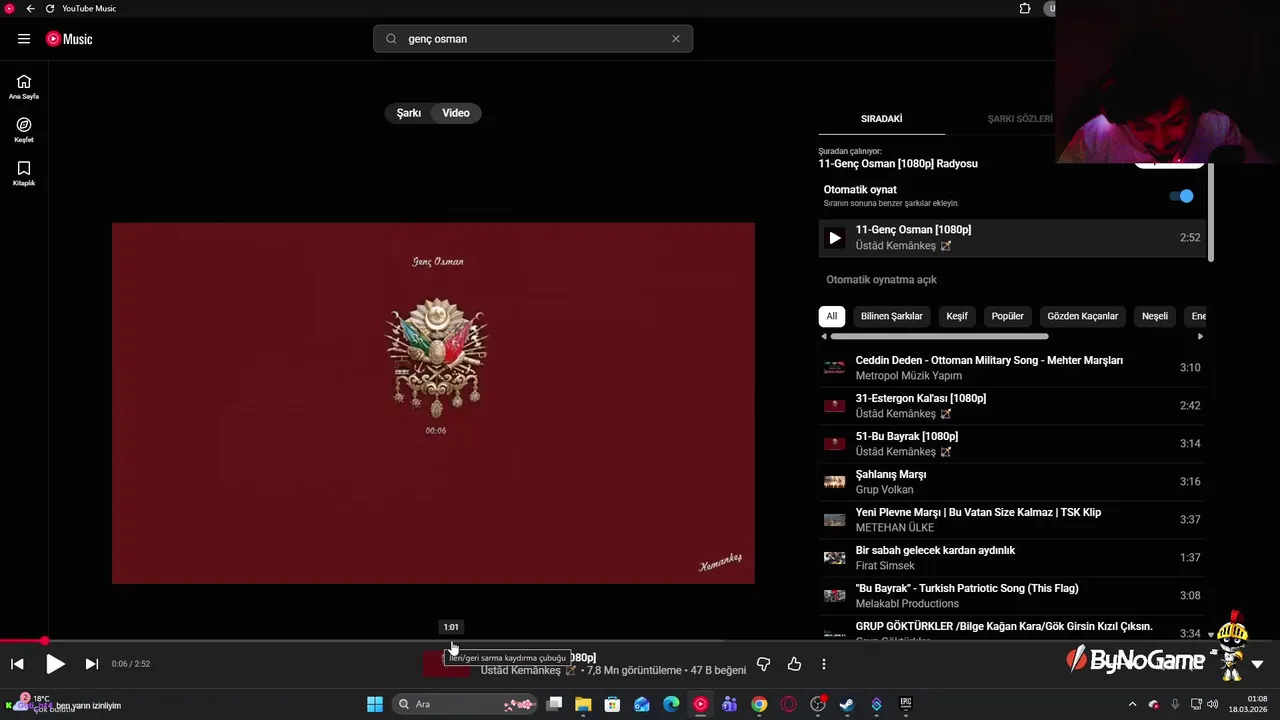
Task: Open Google Chrome from taskbar
Action: click(x=759, y=704)
